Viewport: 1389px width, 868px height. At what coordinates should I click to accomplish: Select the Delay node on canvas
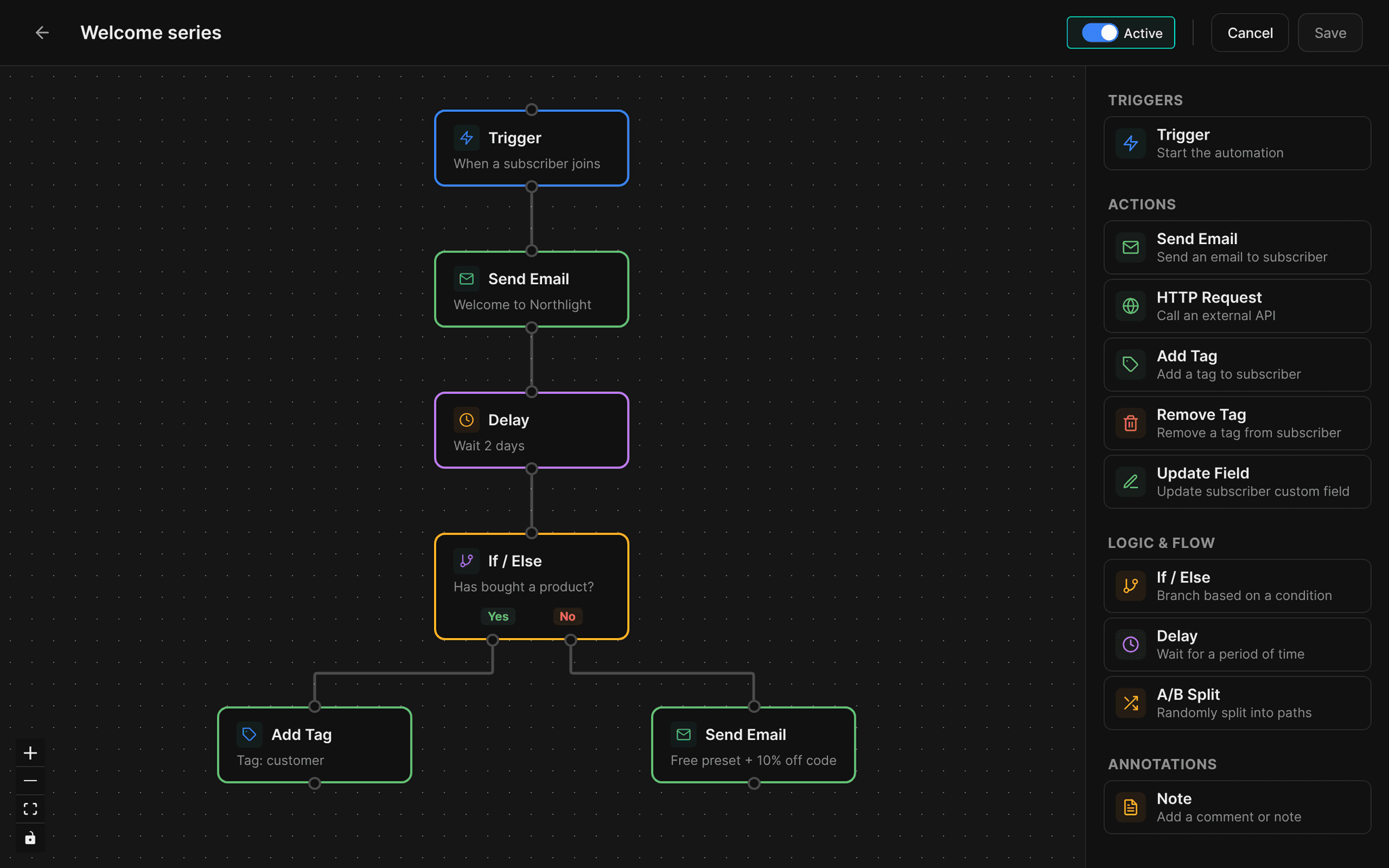click(532, 430)
